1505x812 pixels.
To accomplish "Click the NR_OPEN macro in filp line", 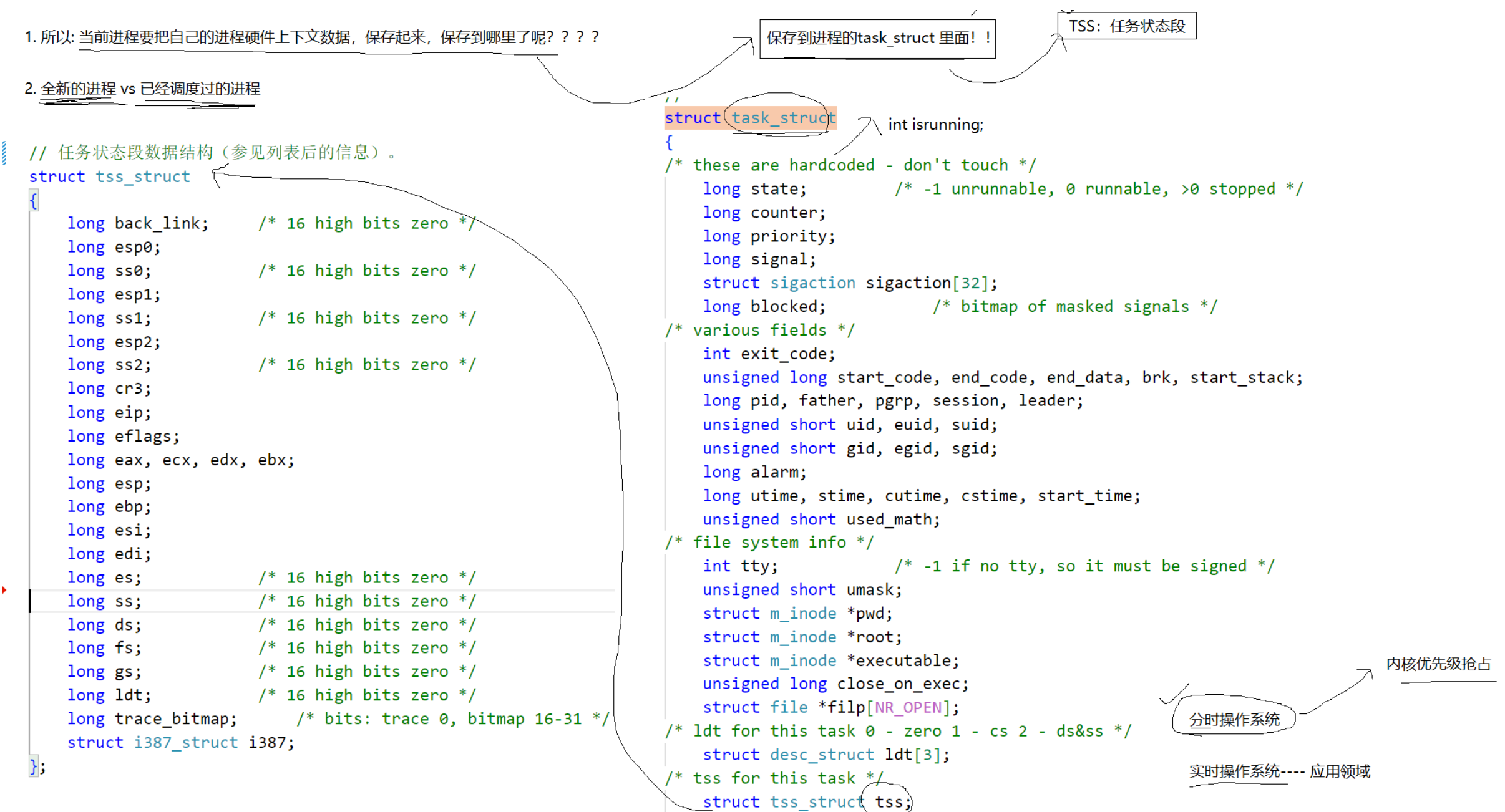I will click(x=908, y=708).
